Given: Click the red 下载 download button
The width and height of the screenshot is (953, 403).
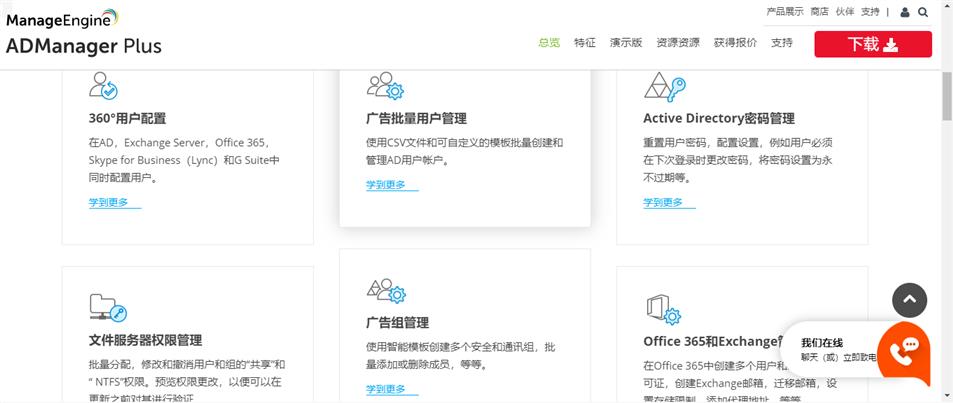Looking at the screenshot, I should tap(873, 44).
